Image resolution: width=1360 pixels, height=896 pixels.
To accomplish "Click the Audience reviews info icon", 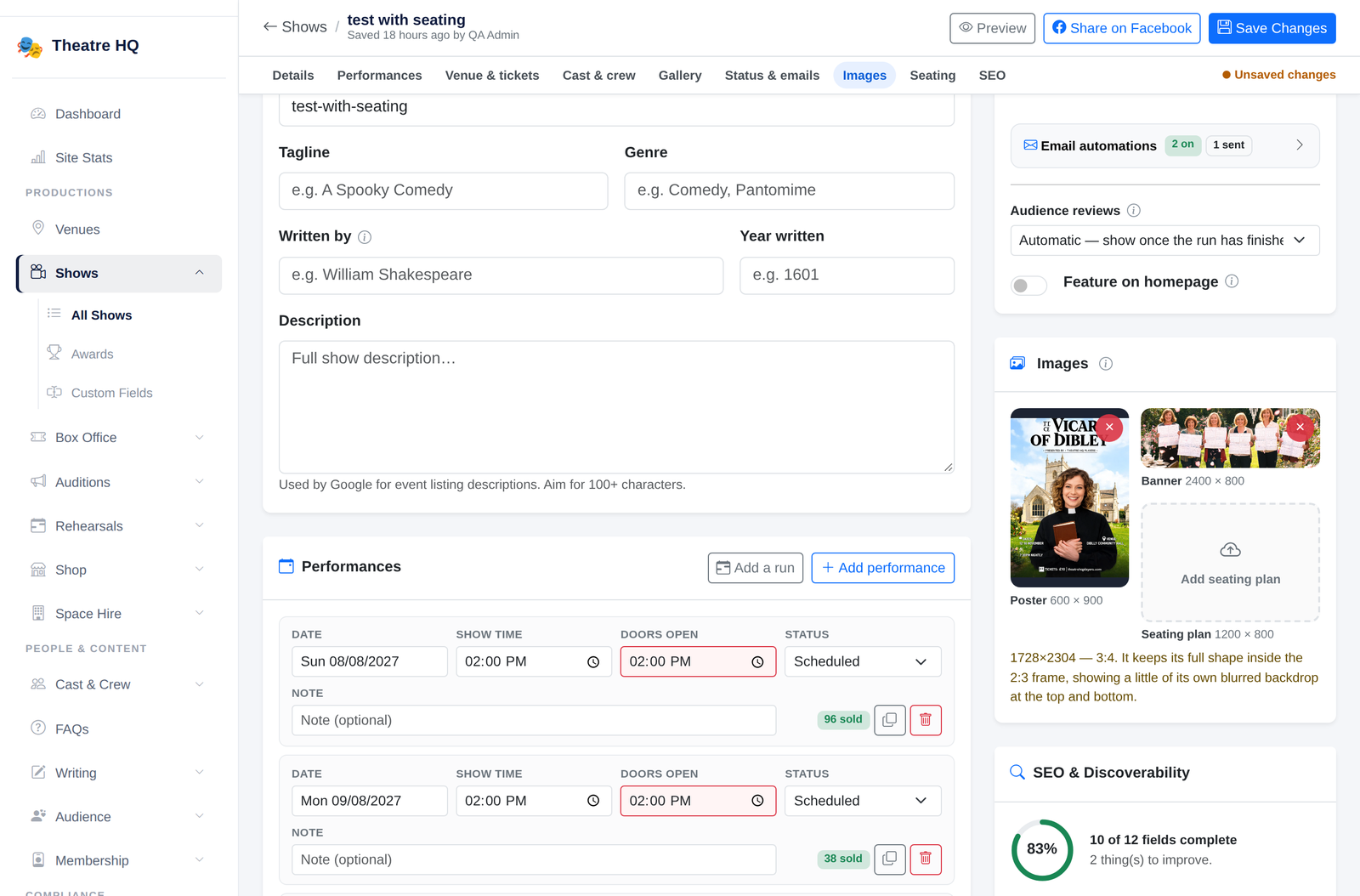I will pyautogui.click(x=1134, y=211).
